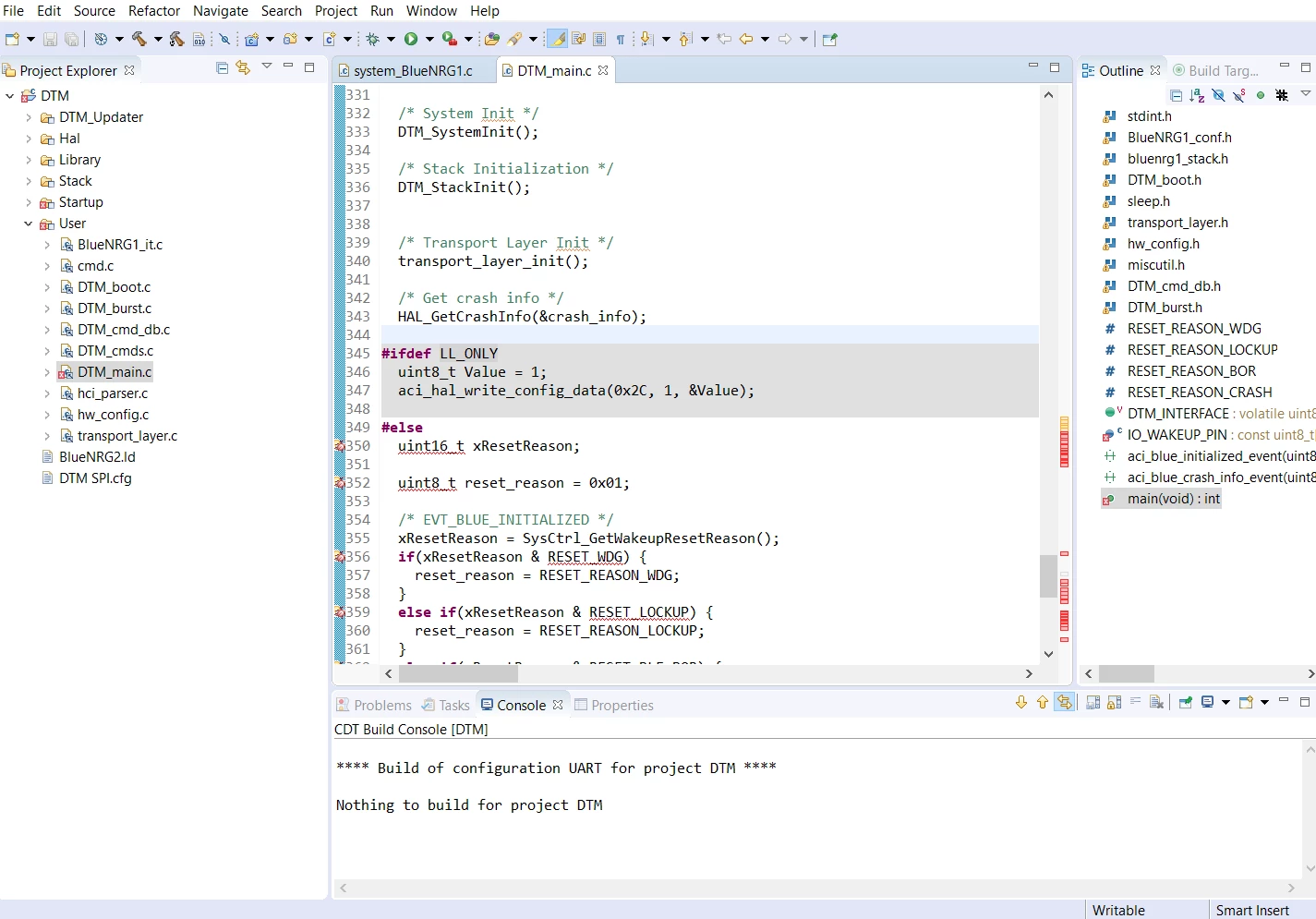Switch to the Build Targets tab
The image size is (1316, 919).
coord(1215,70)
